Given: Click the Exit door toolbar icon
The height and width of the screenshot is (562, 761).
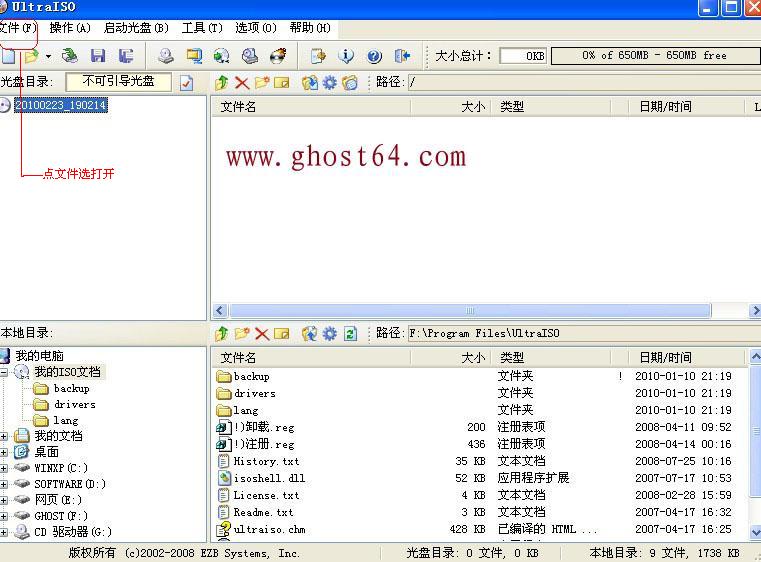Looking at the screenshot, I should click(x=402, y=56).
